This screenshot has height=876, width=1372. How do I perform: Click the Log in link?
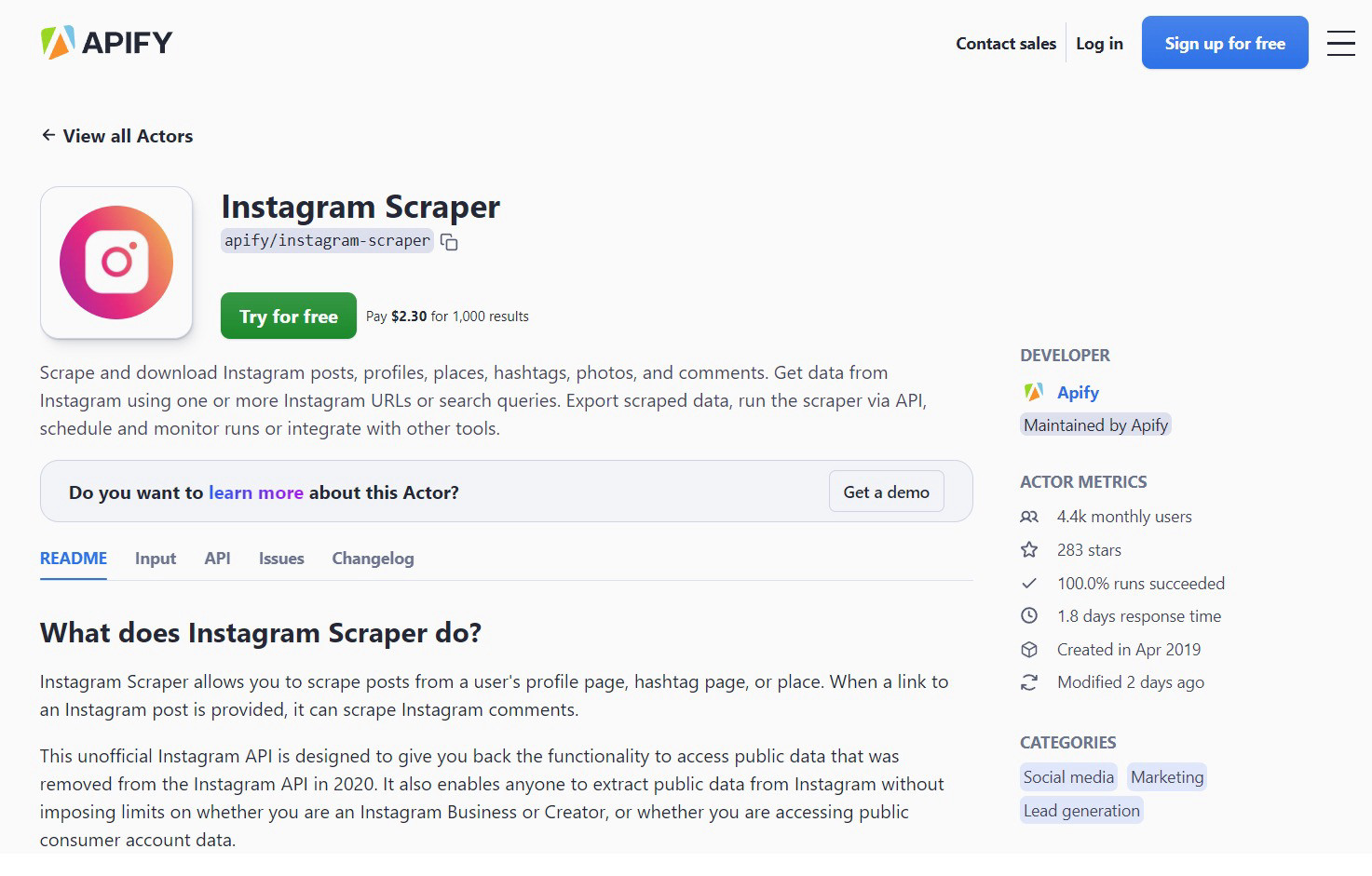pyautogui.click(x=1099, y=44)
